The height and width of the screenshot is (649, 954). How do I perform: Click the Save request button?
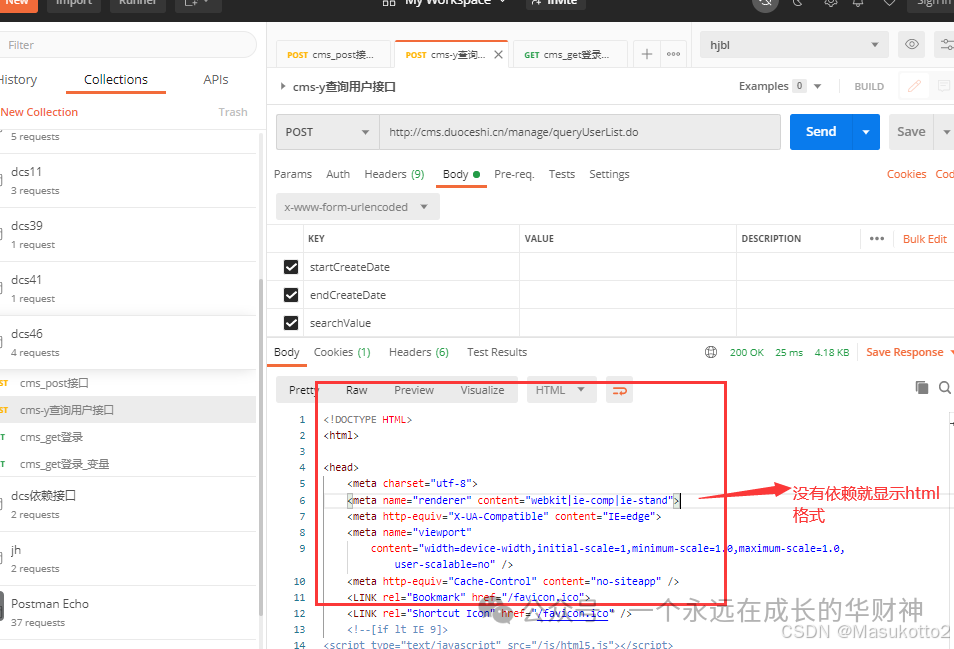point(911,132)
